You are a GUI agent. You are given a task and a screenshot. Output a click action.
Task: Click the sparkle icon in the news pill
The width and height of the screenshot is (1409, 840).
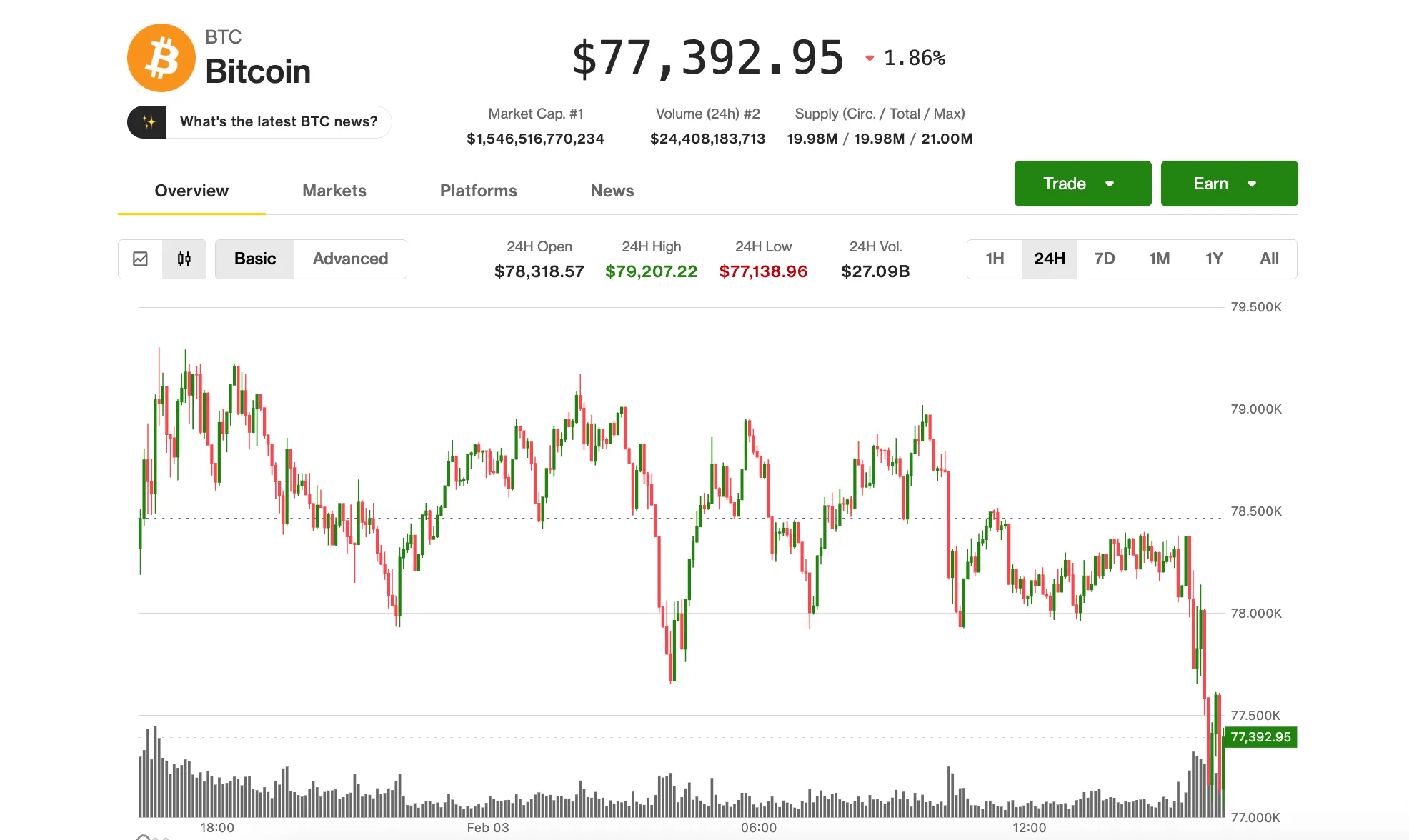point(148,121)
